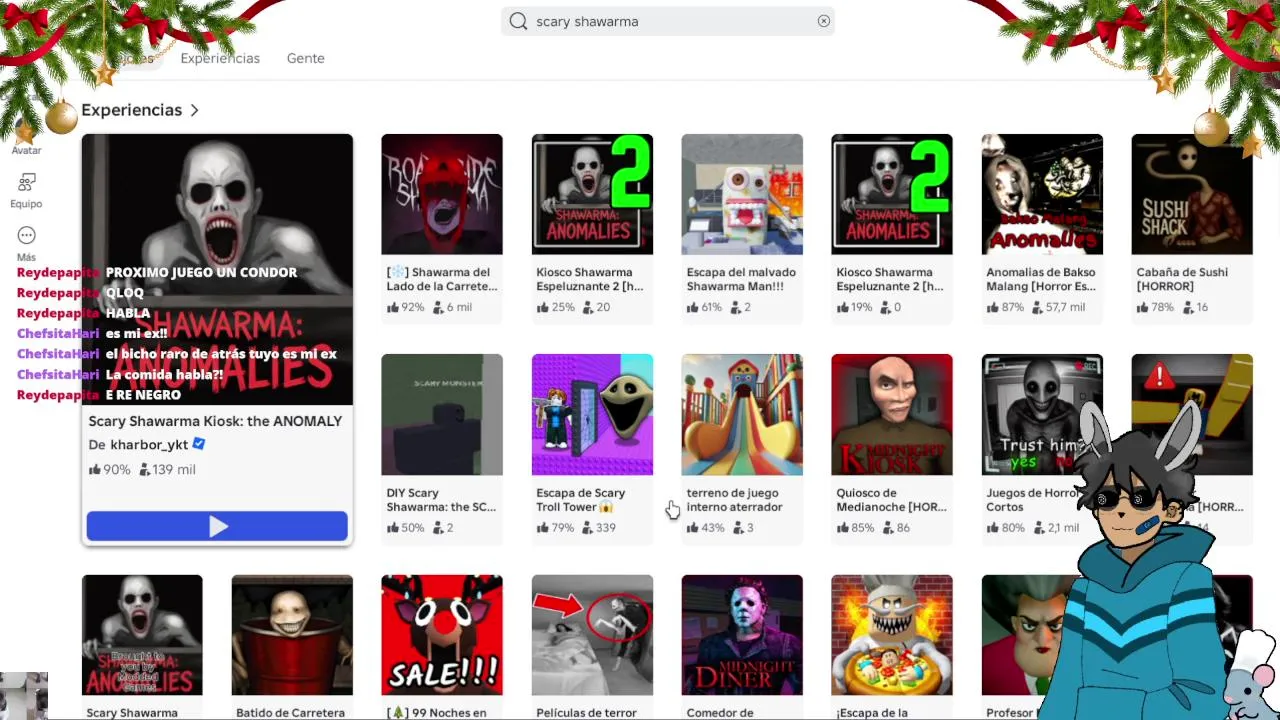Image resolution: width=1280 pixels, height=720 pixels.
Task: Click the players icon showing 339
Action: point(589,527)
